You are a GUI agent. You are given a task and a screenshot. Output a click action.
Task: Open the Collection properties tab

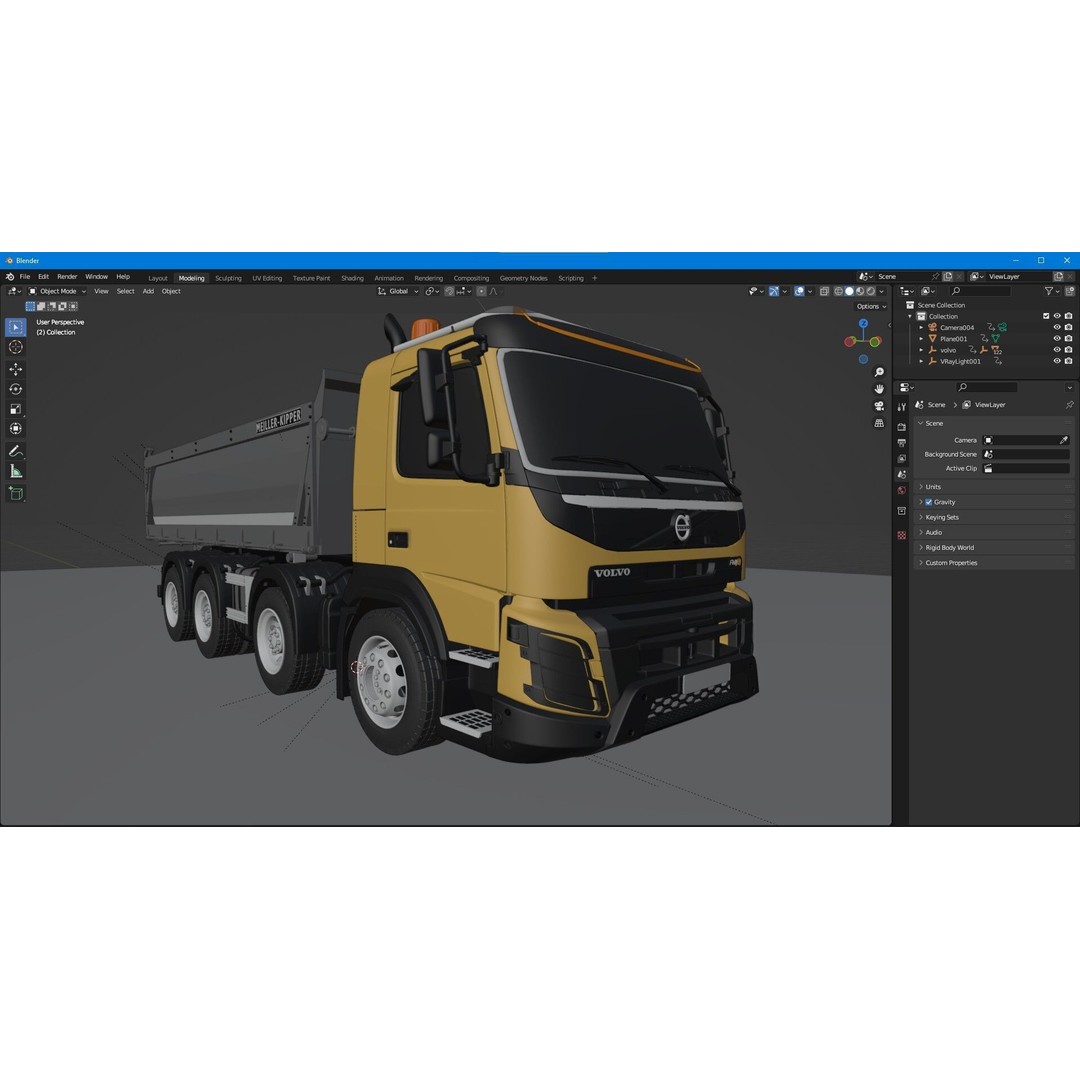902,511
